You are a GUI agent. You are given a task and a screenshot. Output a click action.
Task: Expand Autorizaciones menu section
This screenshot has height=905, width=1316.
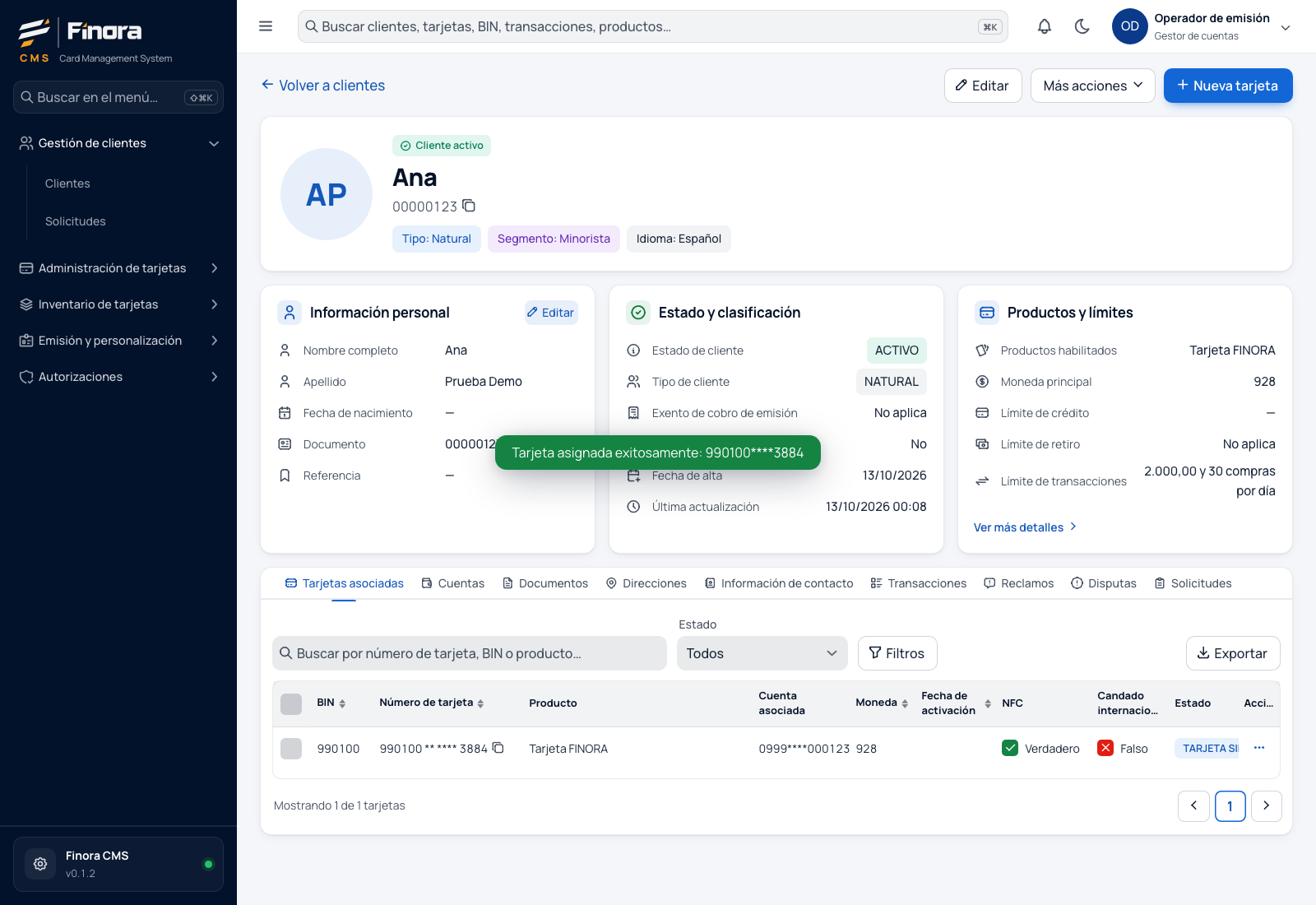coord(118,377)
